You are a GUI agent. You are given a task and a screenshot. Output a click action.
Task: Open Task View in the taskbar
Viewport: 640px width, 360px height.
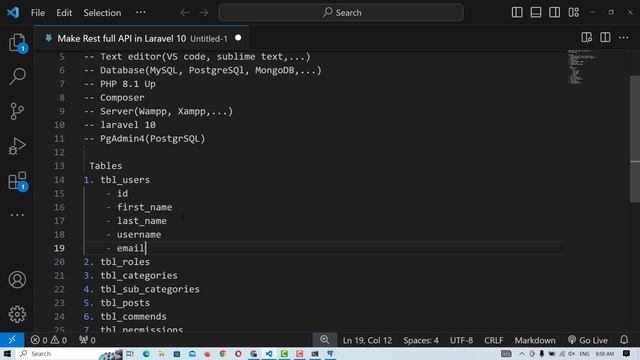(130, 353)
